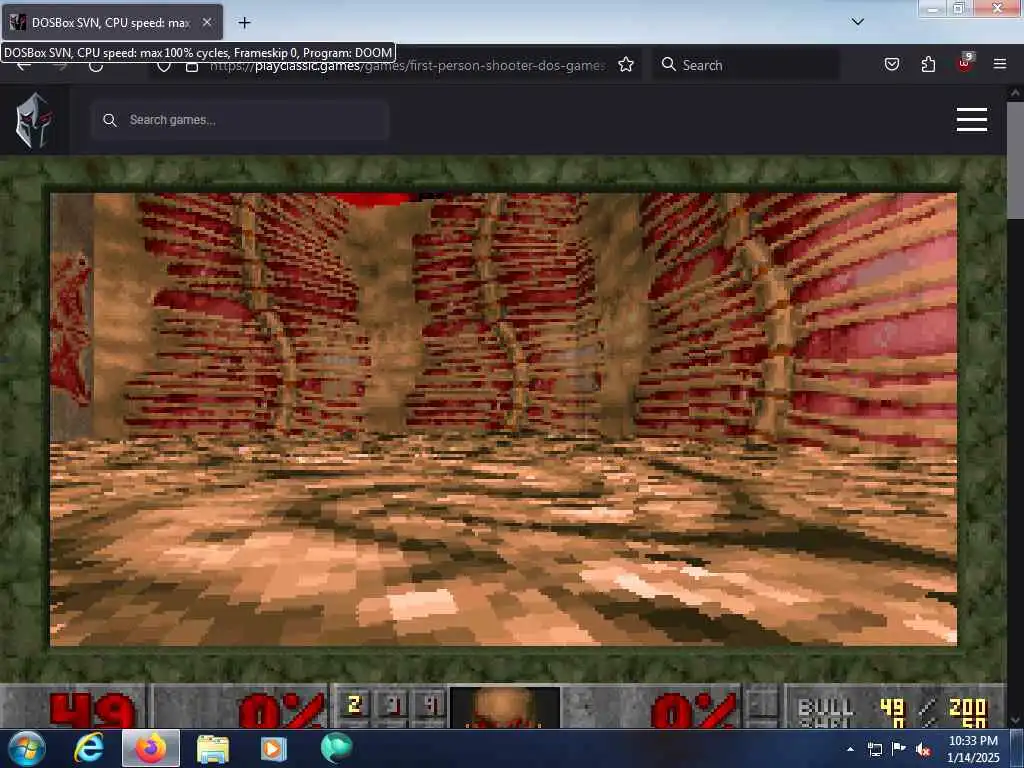1024x768 pixels.
Task: Show hidden system tray icons
Action: [850, 749]
